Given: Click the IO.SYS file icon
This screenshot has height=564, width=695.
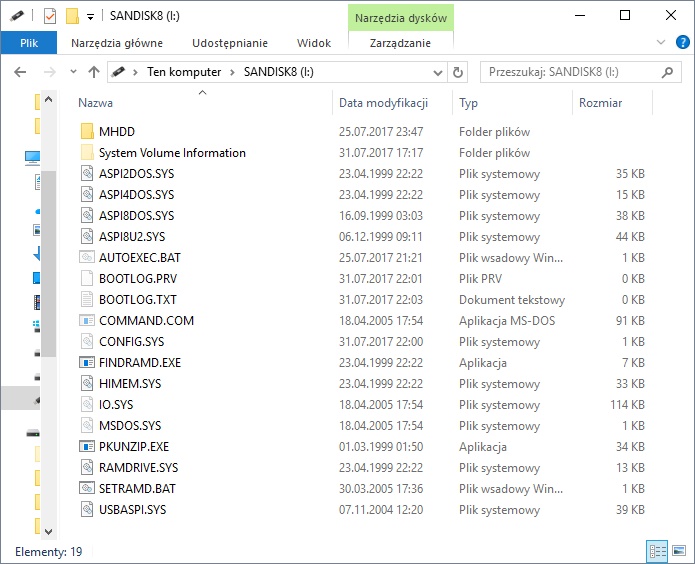Looking at the screenshot, I should 87,404.
